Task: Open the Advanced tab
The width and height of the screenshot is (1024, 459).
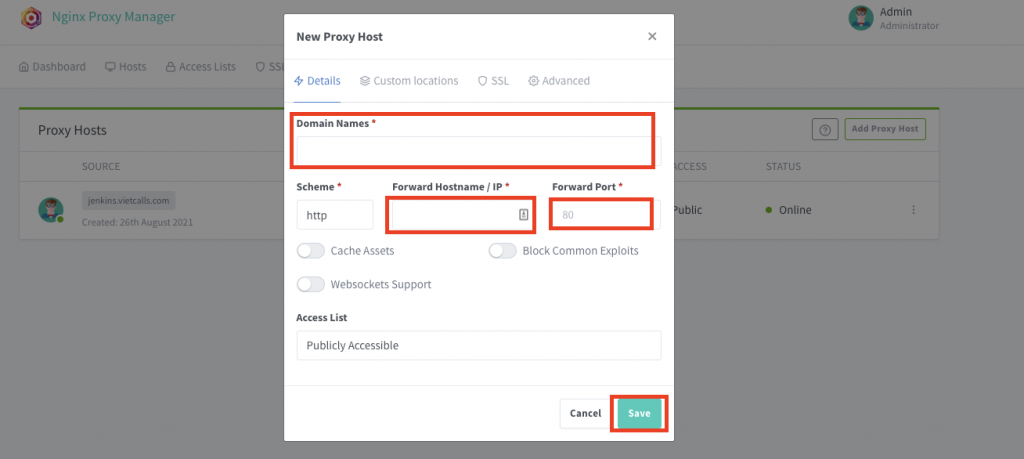Action: [x=559, y=81]
